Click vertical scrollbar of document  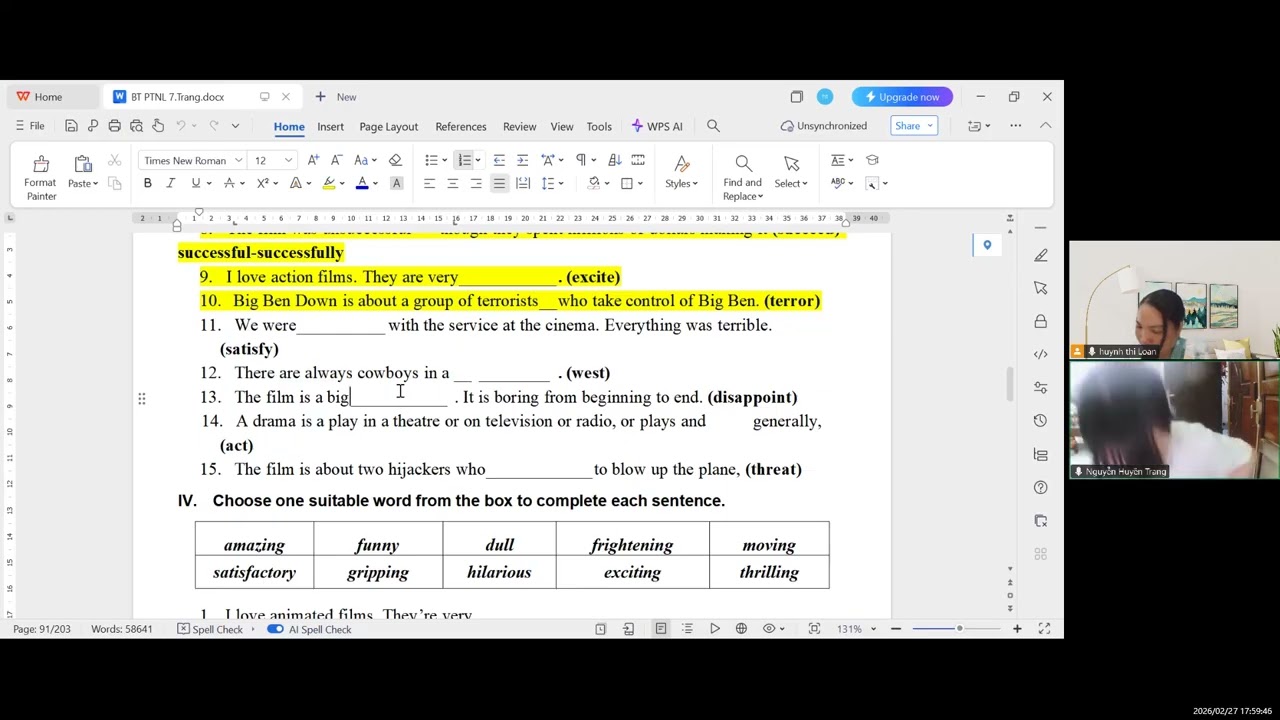coord(1009,383)
